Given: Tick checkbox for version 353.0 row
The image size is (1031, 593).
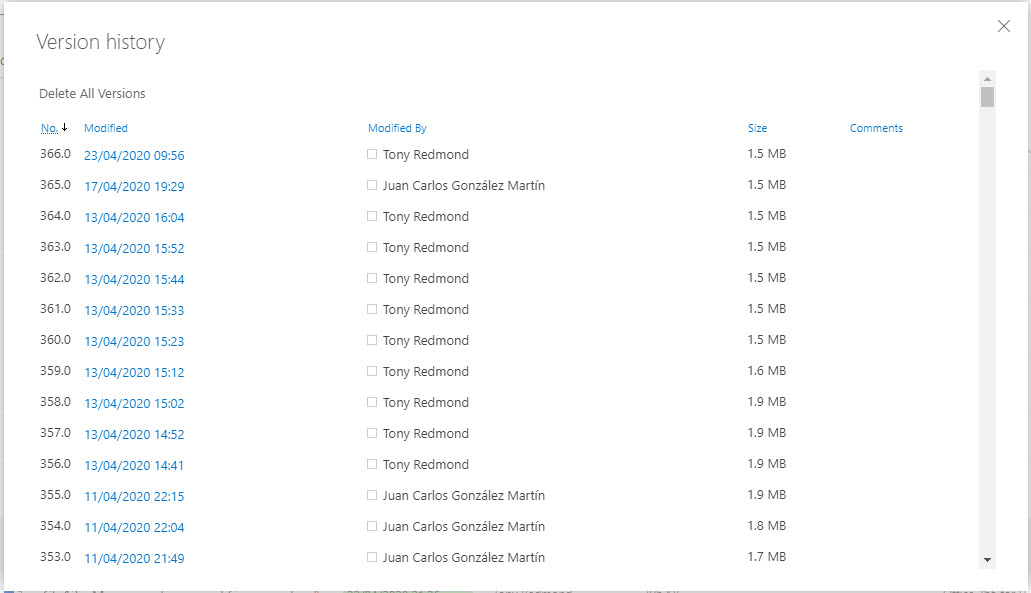Looking at the screenshot, I should click(372, 557).
